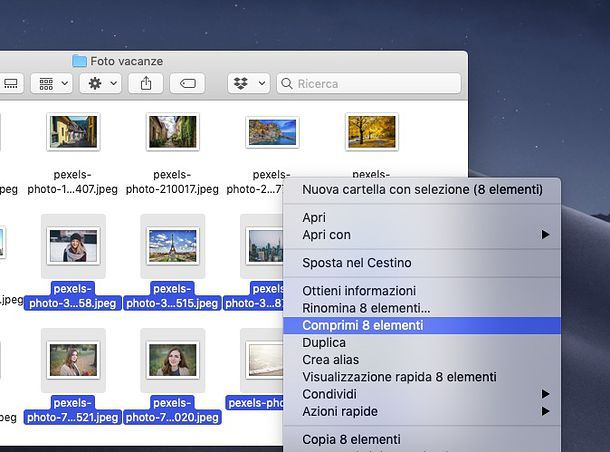Choose Apri in the context menu
This screenshot has width=610, height=452.
tap(422, 217)
